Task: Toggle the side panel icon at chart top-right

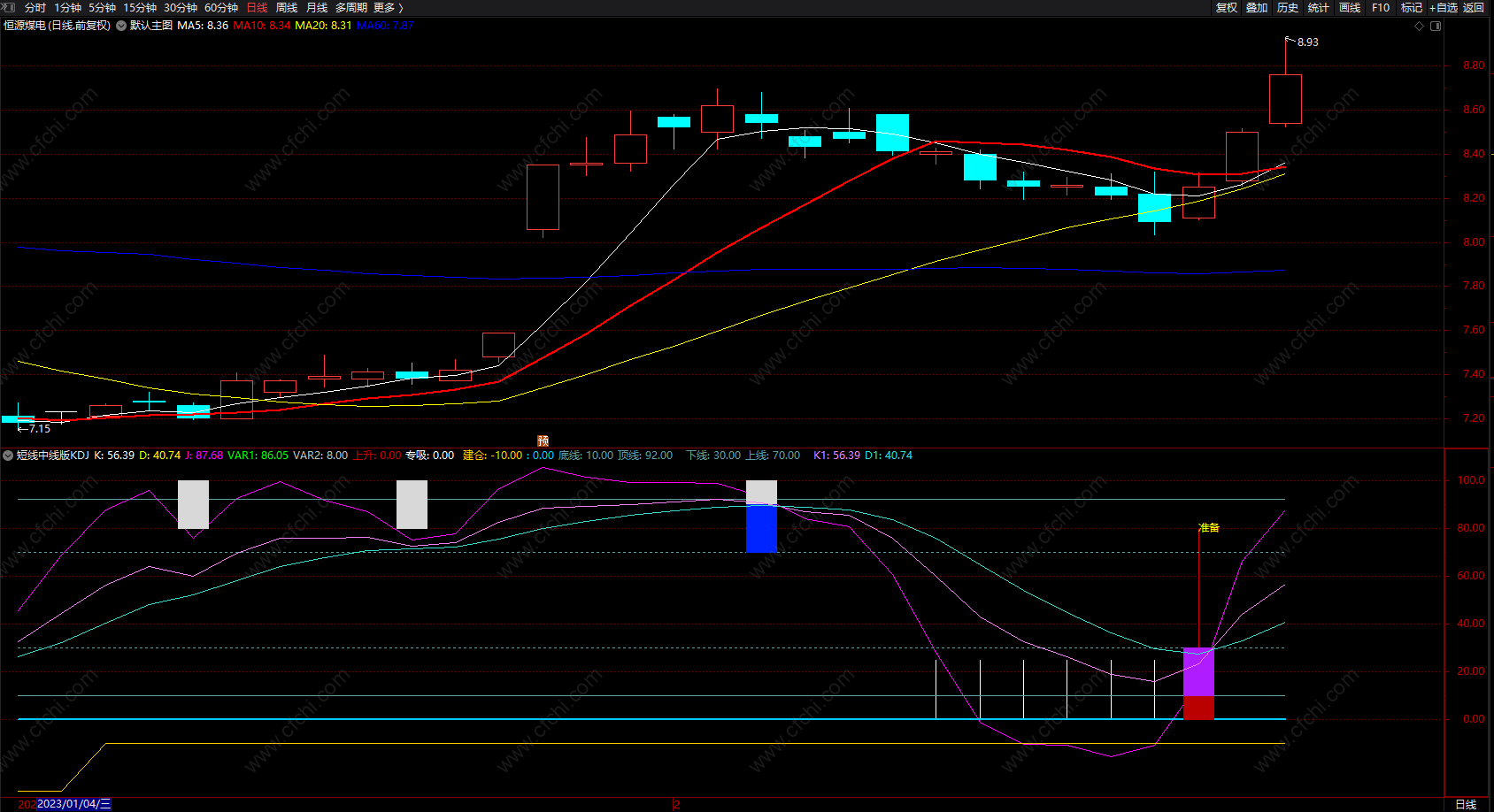Action: click(x=1436, y=26)
